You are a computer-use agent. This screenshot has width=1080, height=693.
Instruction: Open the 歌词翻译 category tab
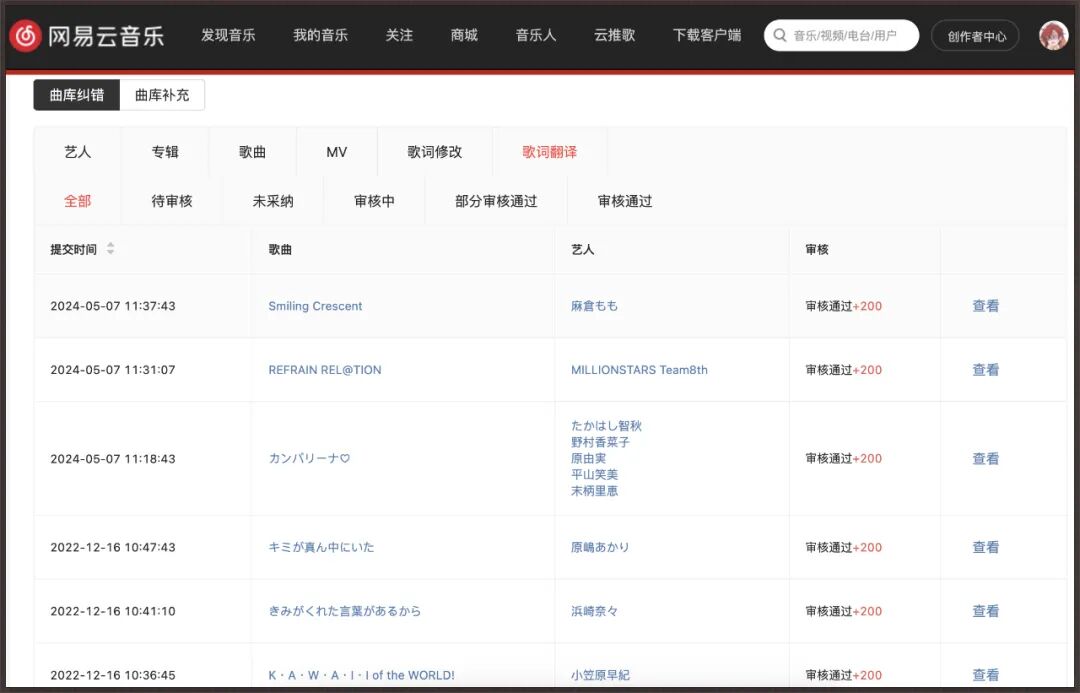(x=550, y=152)
